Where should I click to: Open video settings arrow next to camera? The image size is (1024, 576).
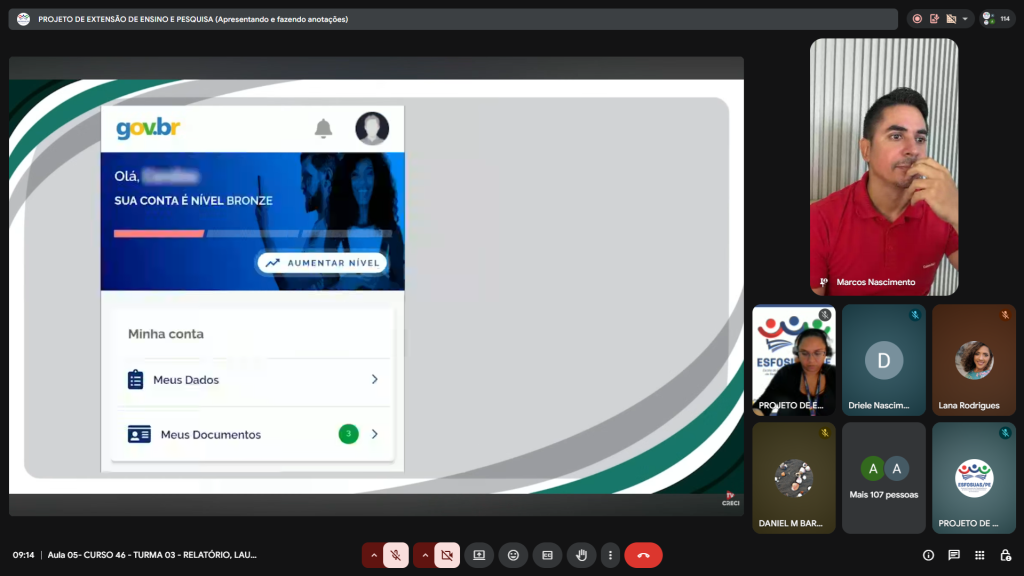click(x=425, y=555)
